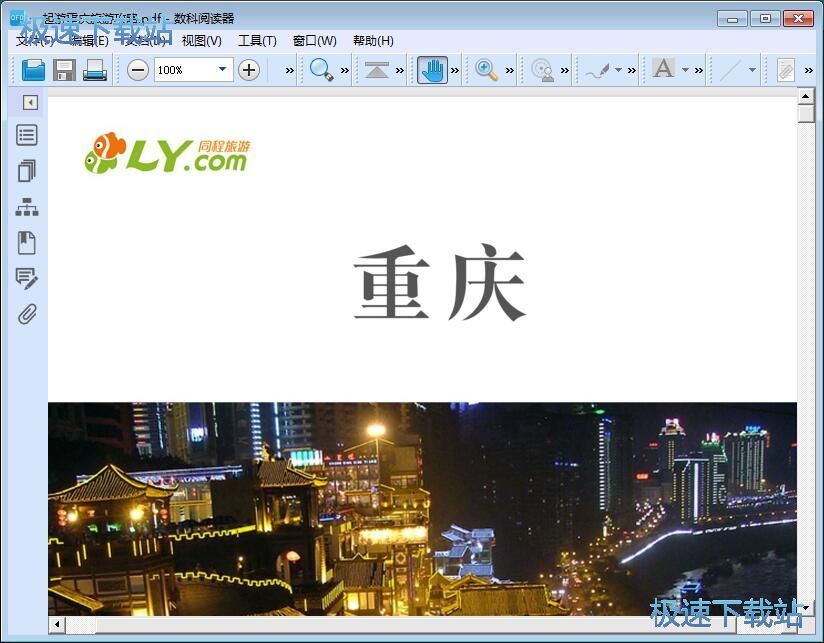
Task: Zoom in with the plus button
Action: (247, 70)
